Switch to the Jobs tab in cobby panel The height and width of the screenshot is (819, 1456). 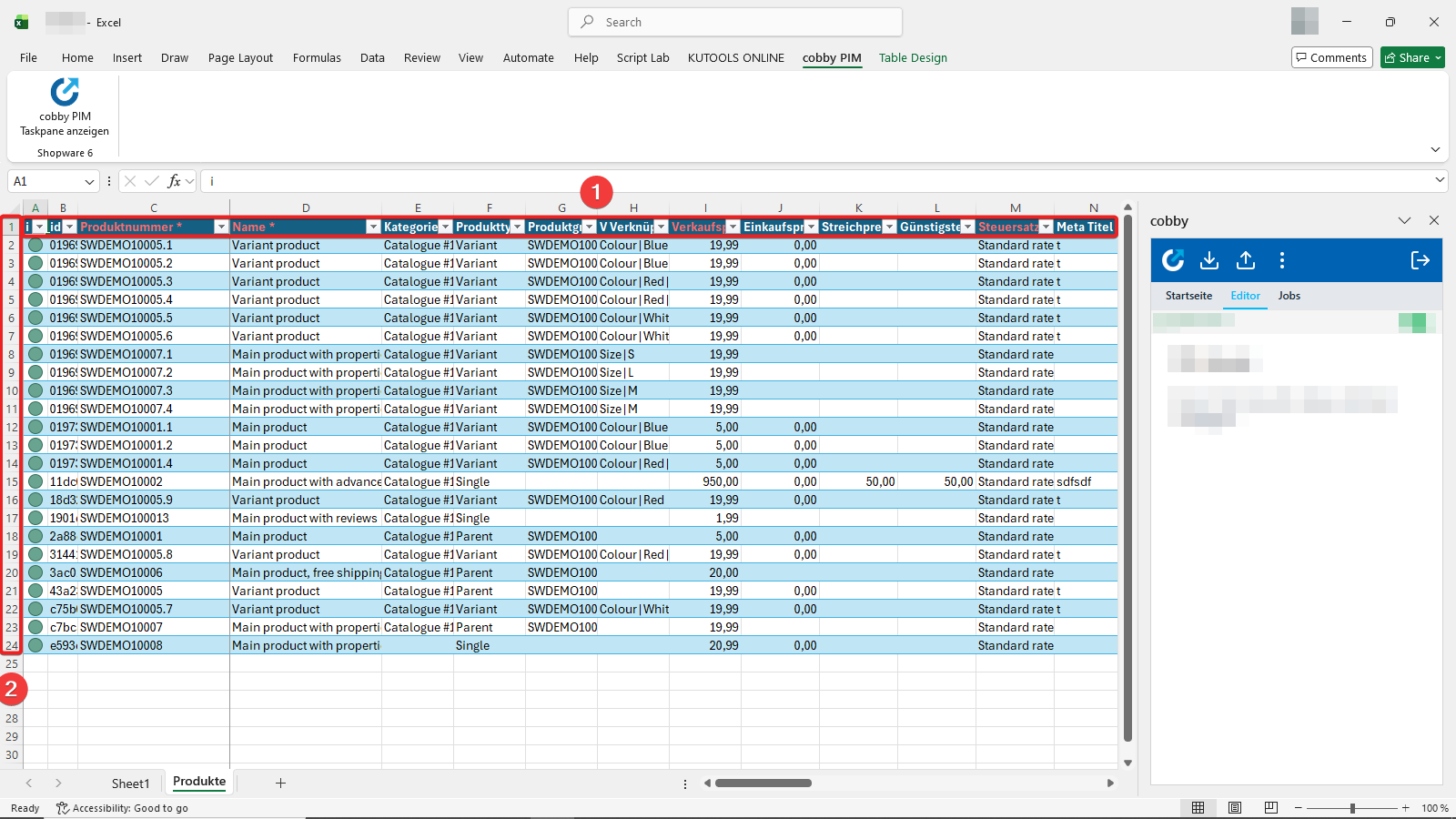point(1289,296)
